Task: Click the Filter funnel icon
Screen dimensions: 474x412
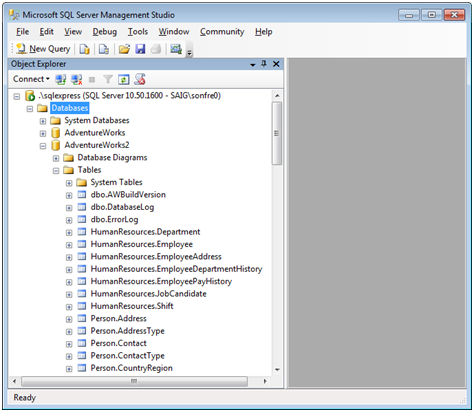Action: pyautogui.click(x=108, y=79)
